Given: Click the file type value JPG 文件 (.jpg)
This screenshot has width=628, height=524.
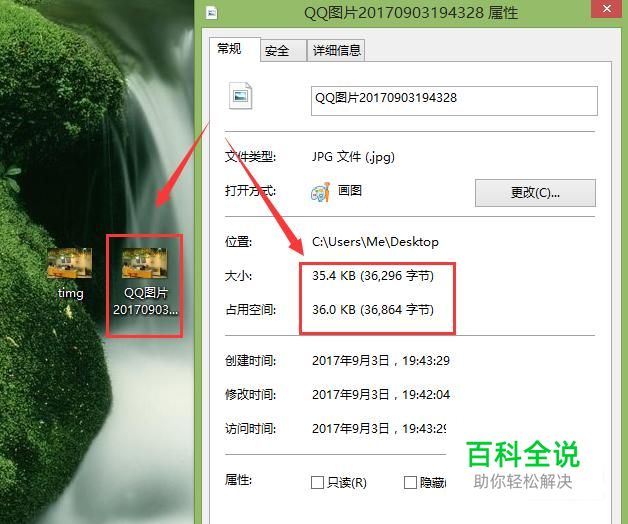Looking at the screenshot, I should tap(353, 157).
